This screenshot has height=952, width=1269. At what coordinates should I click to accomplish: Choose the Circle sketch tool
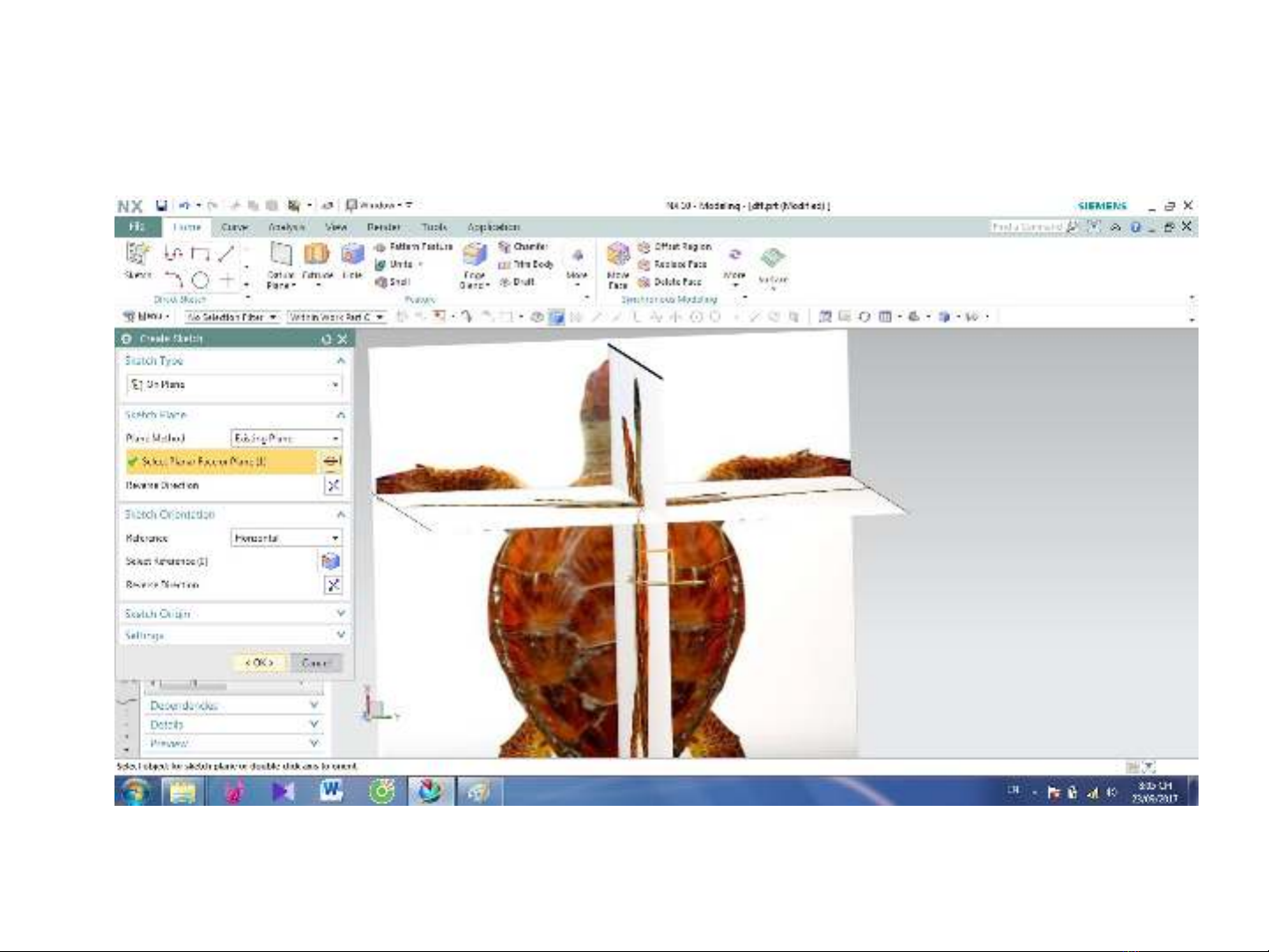(201, 281)
